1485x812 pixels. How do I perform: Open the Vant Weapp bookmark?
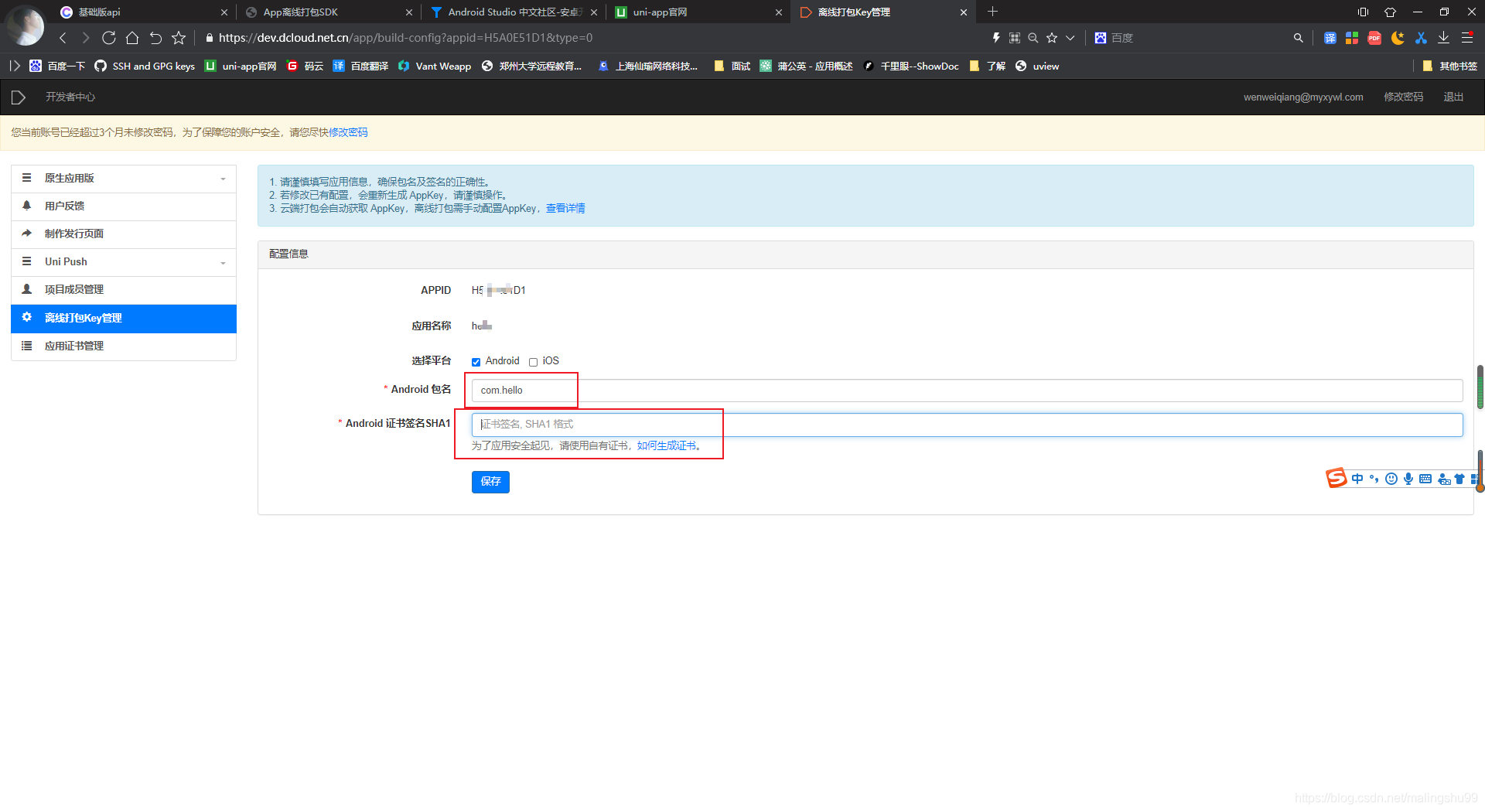pos(435,67)
